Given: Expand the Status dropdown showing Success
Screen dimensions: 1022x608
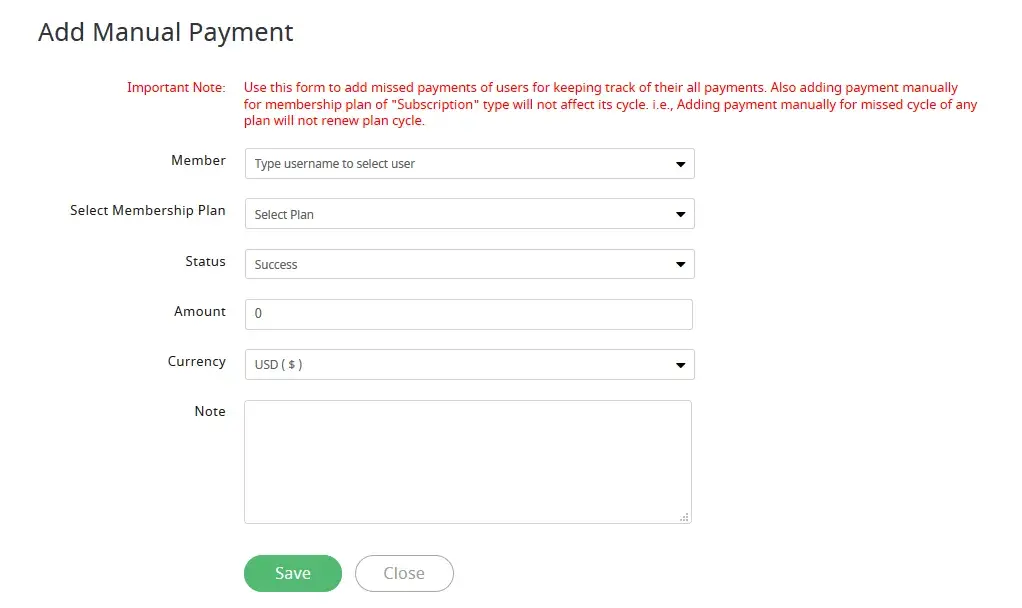Looking at the screenshot, I should click(460, 264).
